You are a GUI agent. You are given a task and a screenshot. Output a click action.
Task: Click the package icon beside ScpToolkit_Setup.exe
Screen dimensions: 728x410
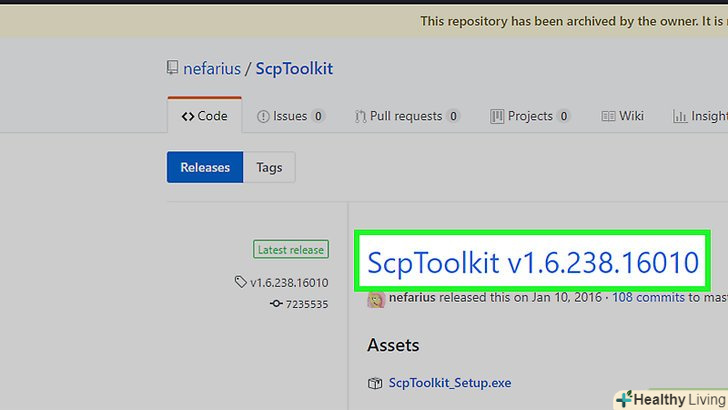(375, 383)
